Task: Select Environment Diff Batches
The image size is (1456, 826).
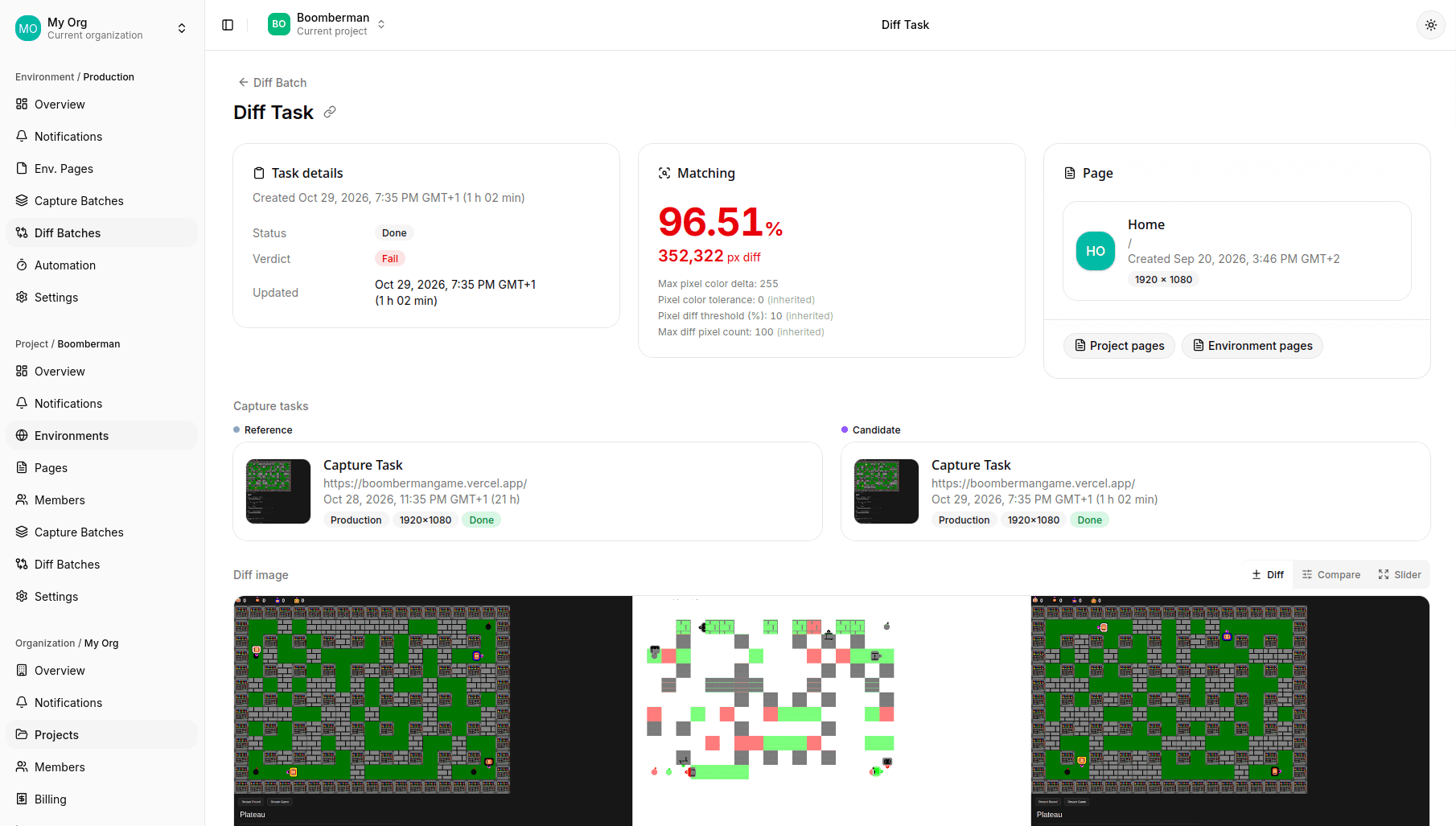Action: click(102, 233)
